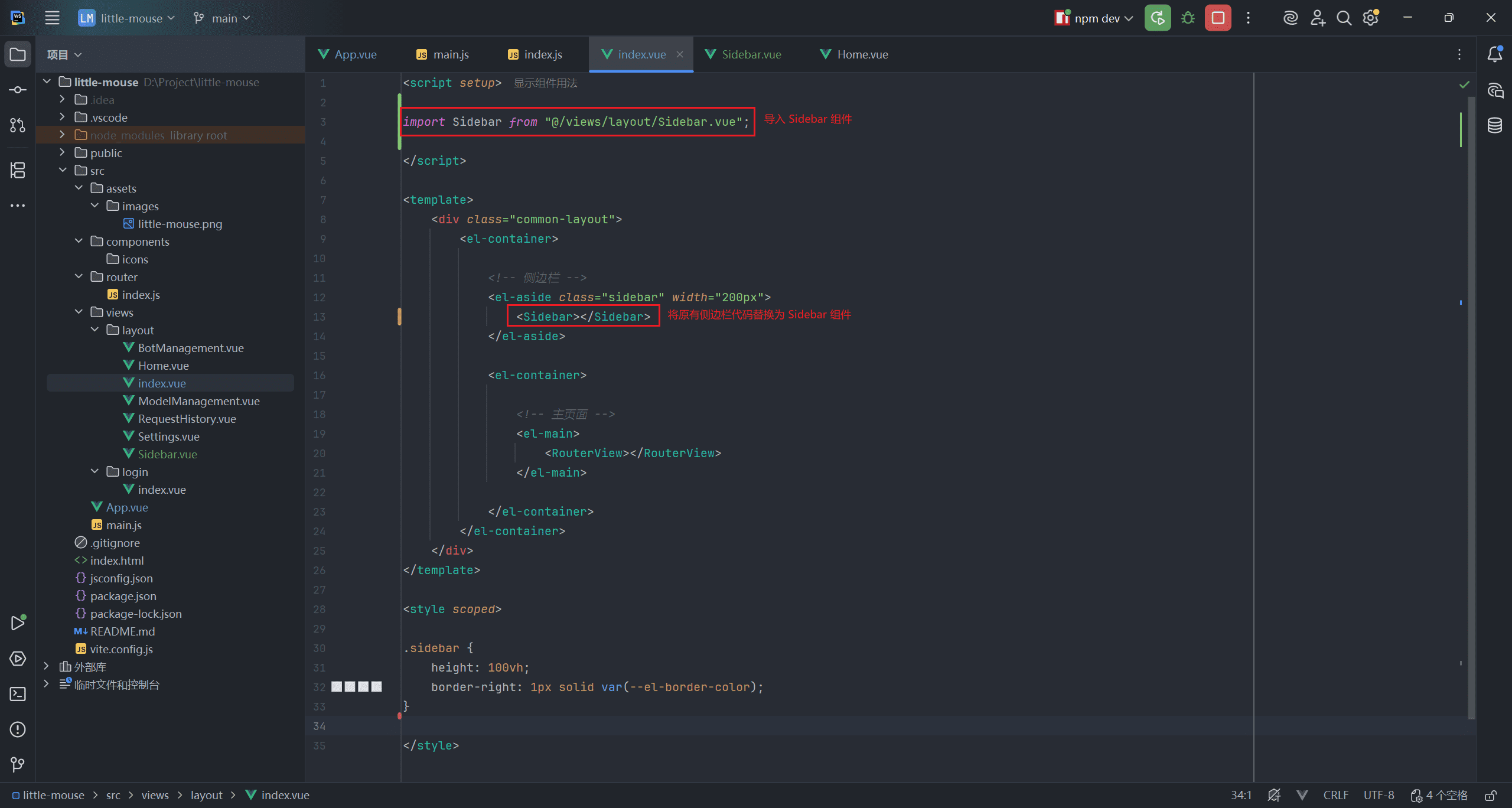The width and height of the screenshot is (1512, 808).
Task: Switch to the main.js editor tab
Action: pyautogui.click(x=450, y=54)
